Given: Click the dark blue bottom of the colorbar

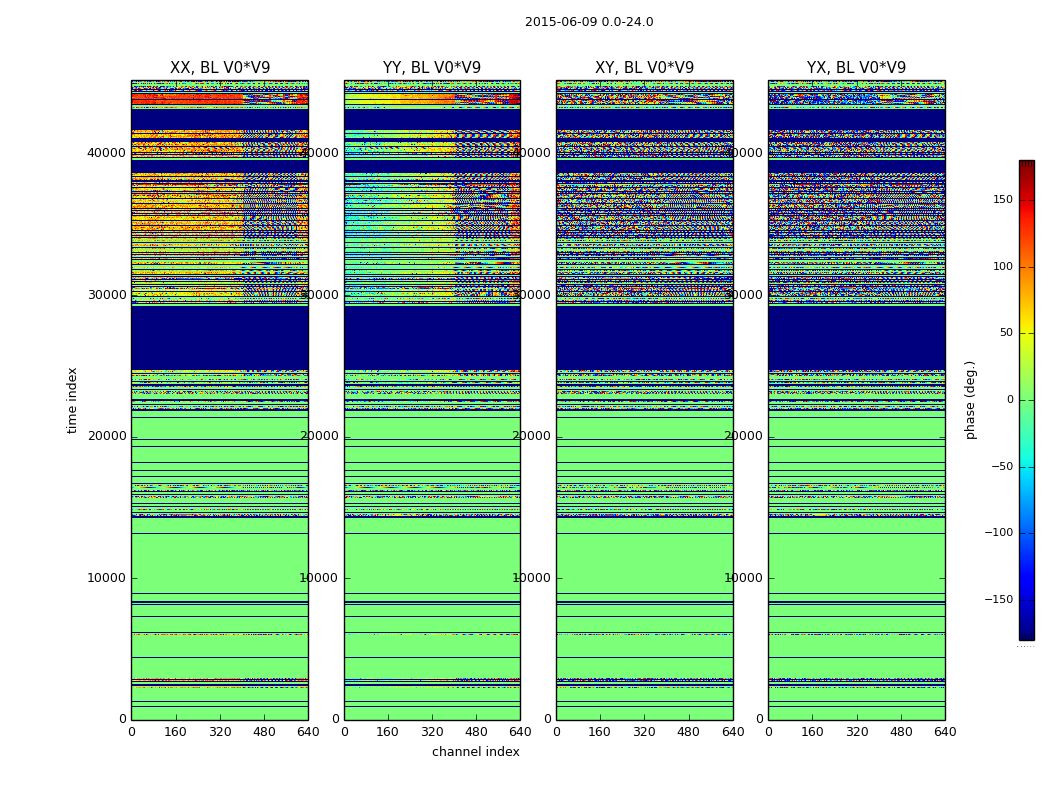Looking at the screenshot, I should click(x=1026, y=632).
